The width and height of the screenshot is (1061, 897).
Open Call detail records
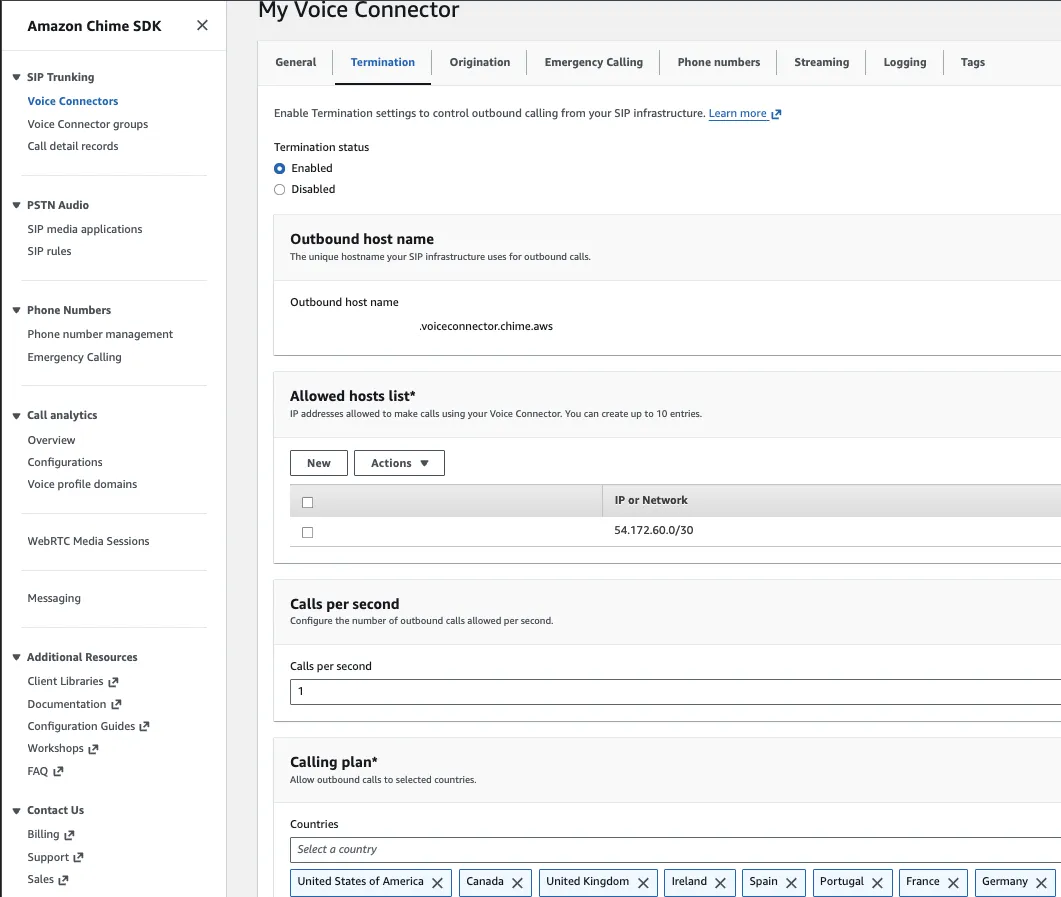[x=72, y=146]
